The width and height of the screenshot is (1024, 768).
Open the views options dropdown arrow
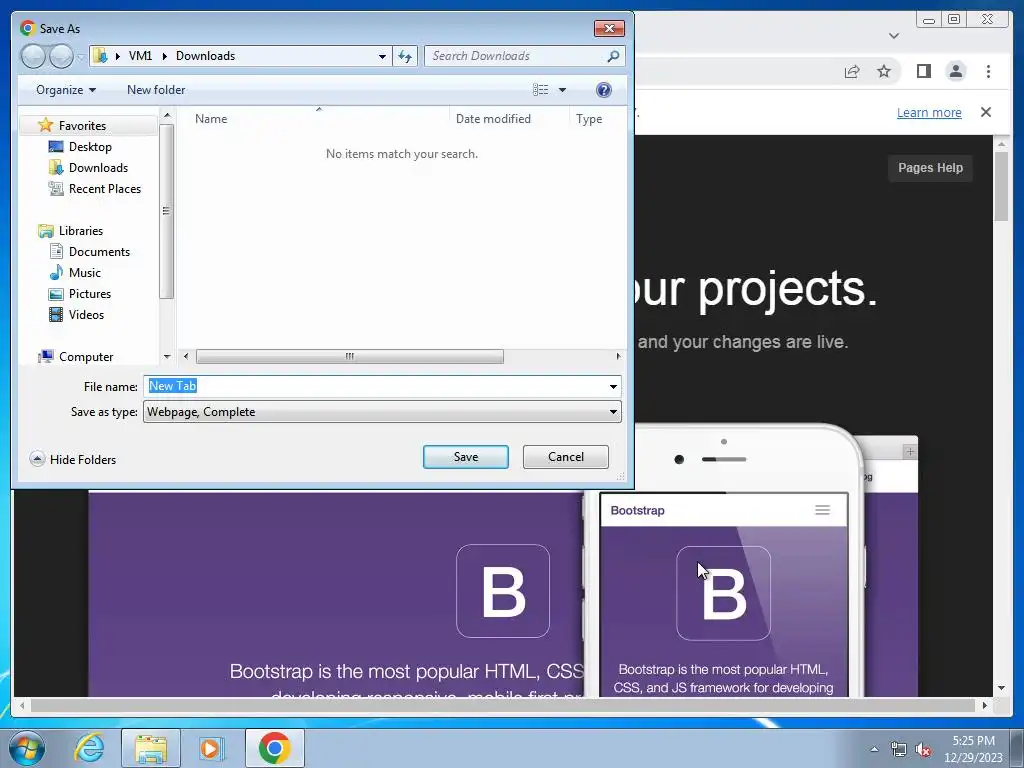562,90
